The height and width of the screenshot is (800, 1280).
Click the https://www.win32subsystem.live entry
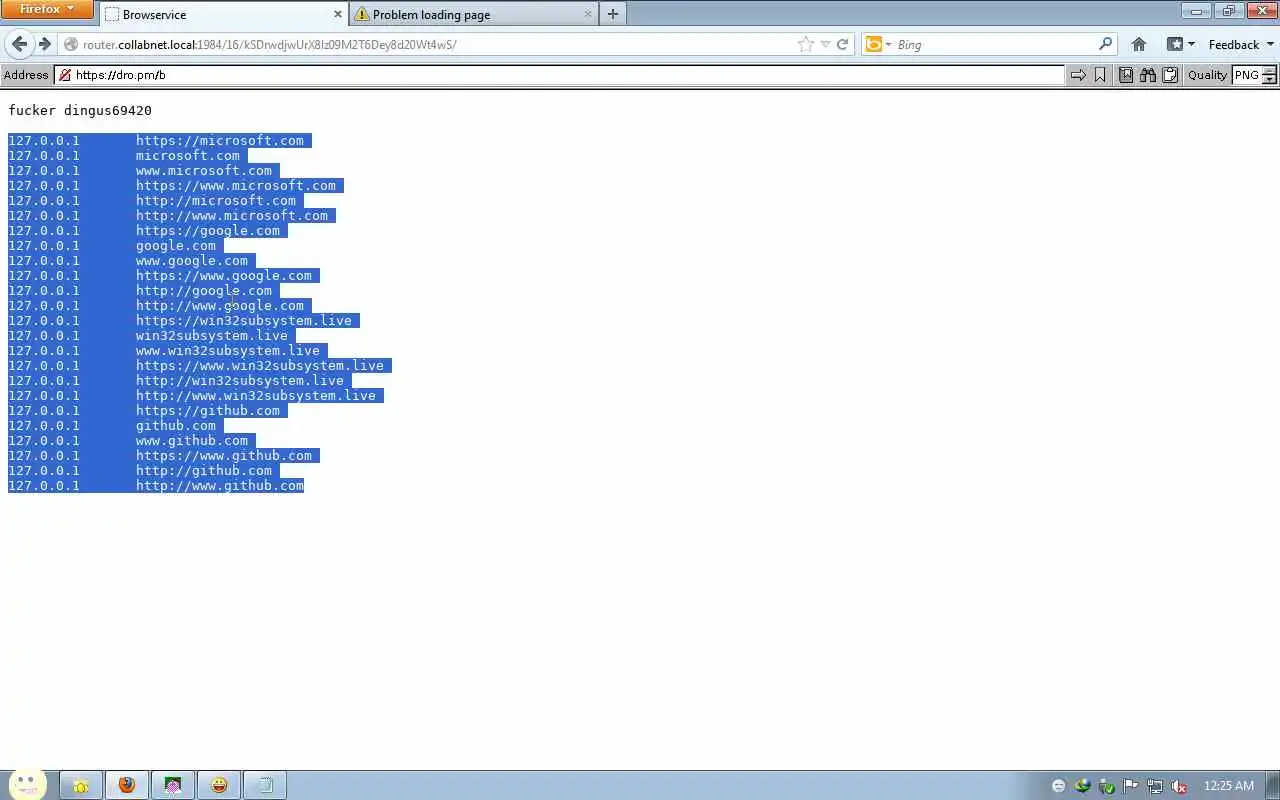pyautogui.click(x=260, y=366)
